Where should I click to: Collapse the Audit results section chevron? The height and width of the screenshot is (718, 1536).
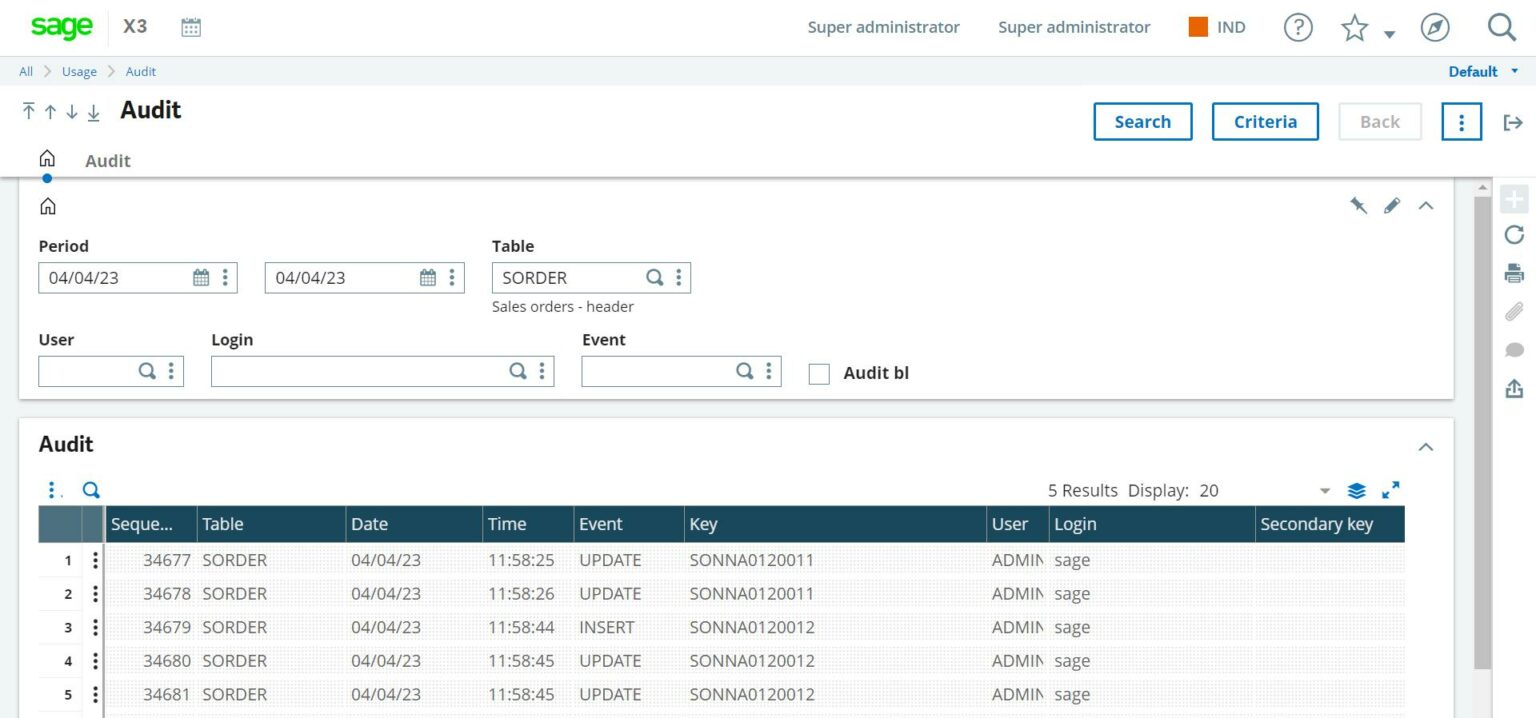pos(1427,446)
